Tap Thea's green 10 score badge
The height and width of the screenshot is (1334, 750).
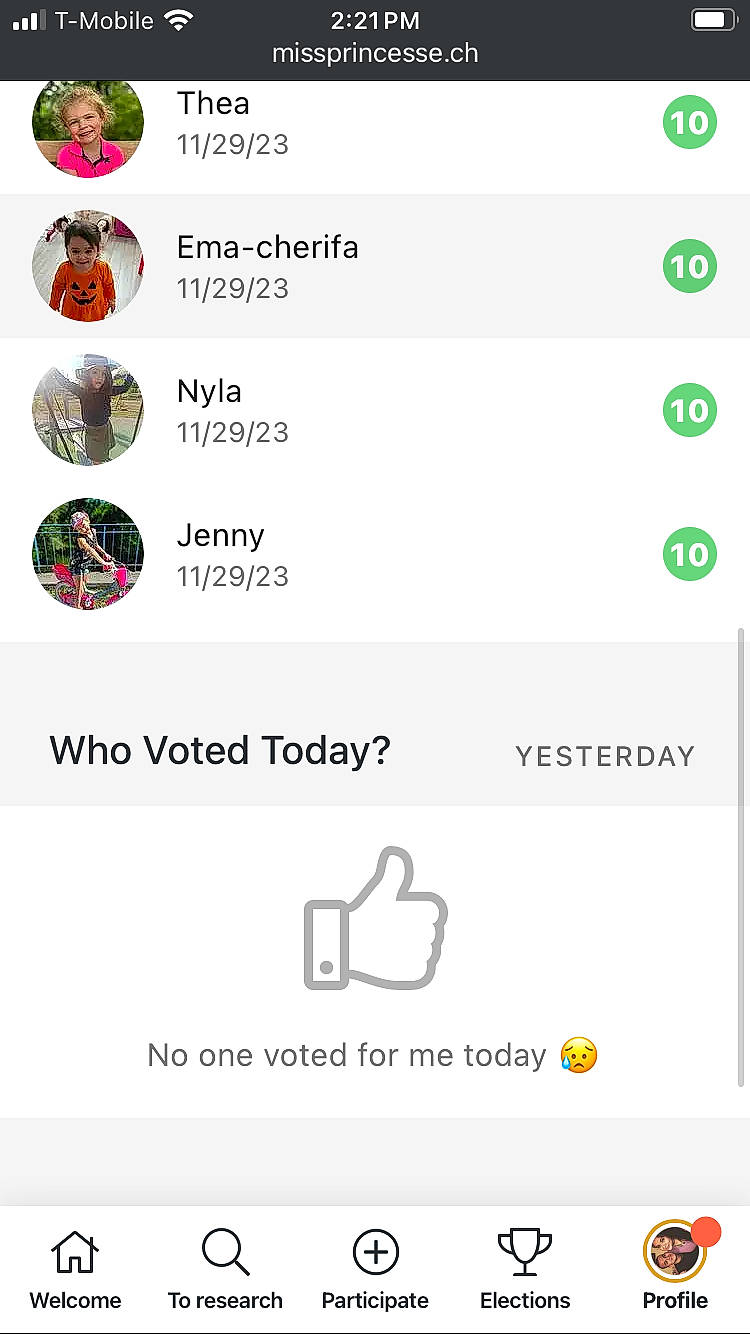coord(689,123)
